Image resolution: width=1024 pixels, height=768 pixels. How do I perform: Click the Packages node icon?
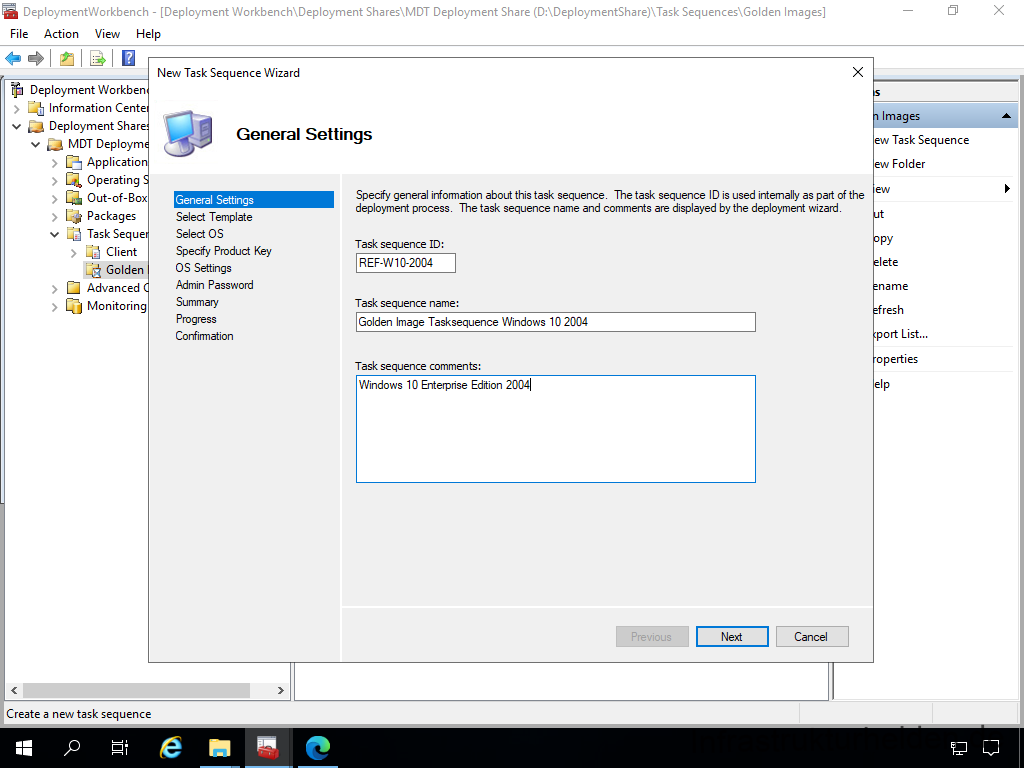pos(74,216)
